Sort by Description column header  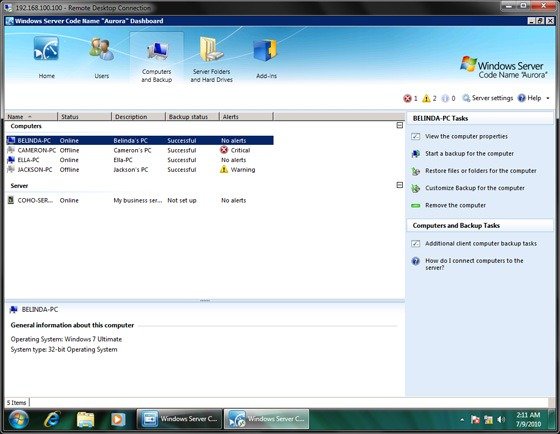[139, 116]
